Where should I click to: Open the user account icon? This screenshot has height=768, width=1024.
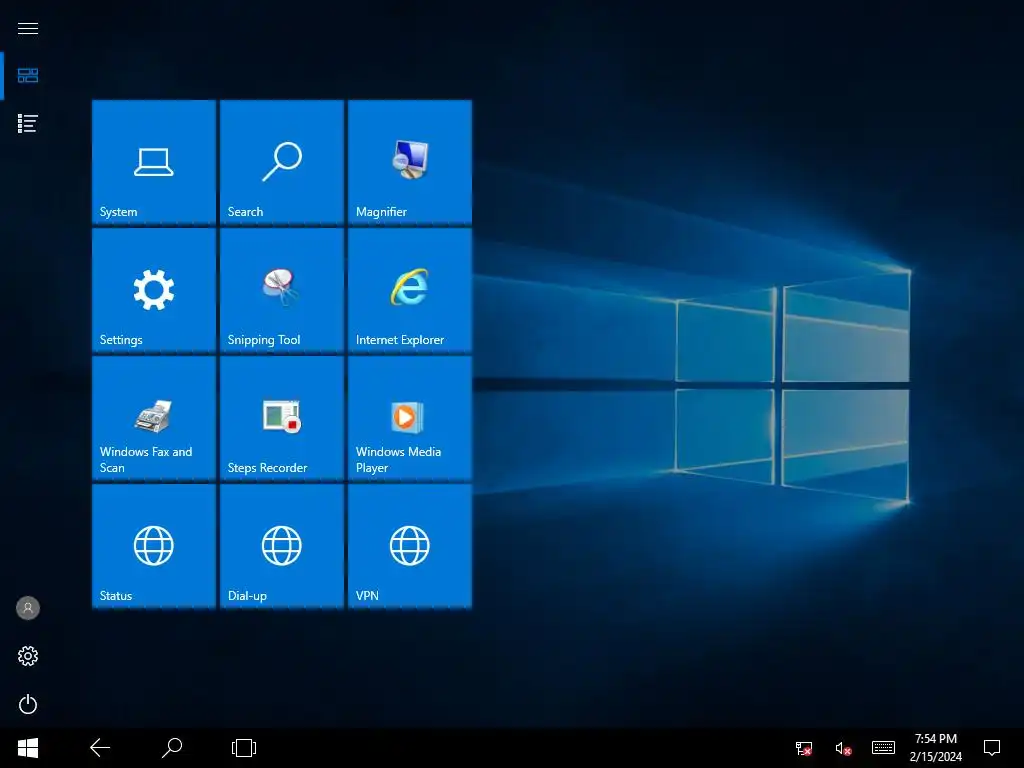click(27, 608)
